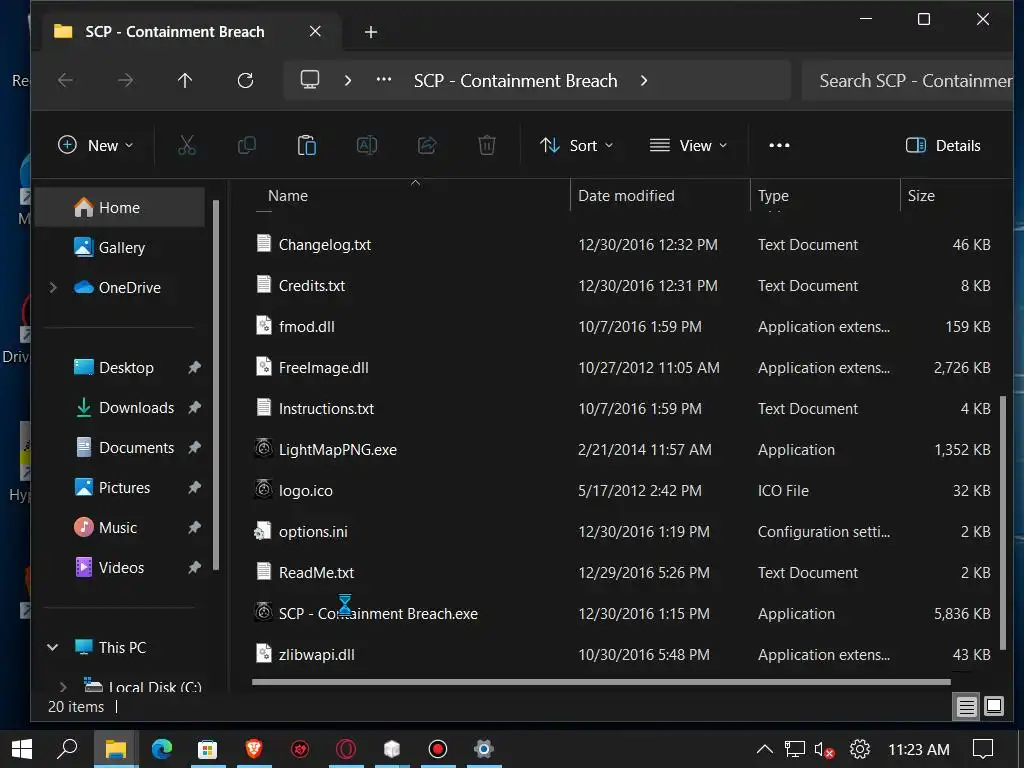Click the Copy icon in toolbar

coord(247,145)
